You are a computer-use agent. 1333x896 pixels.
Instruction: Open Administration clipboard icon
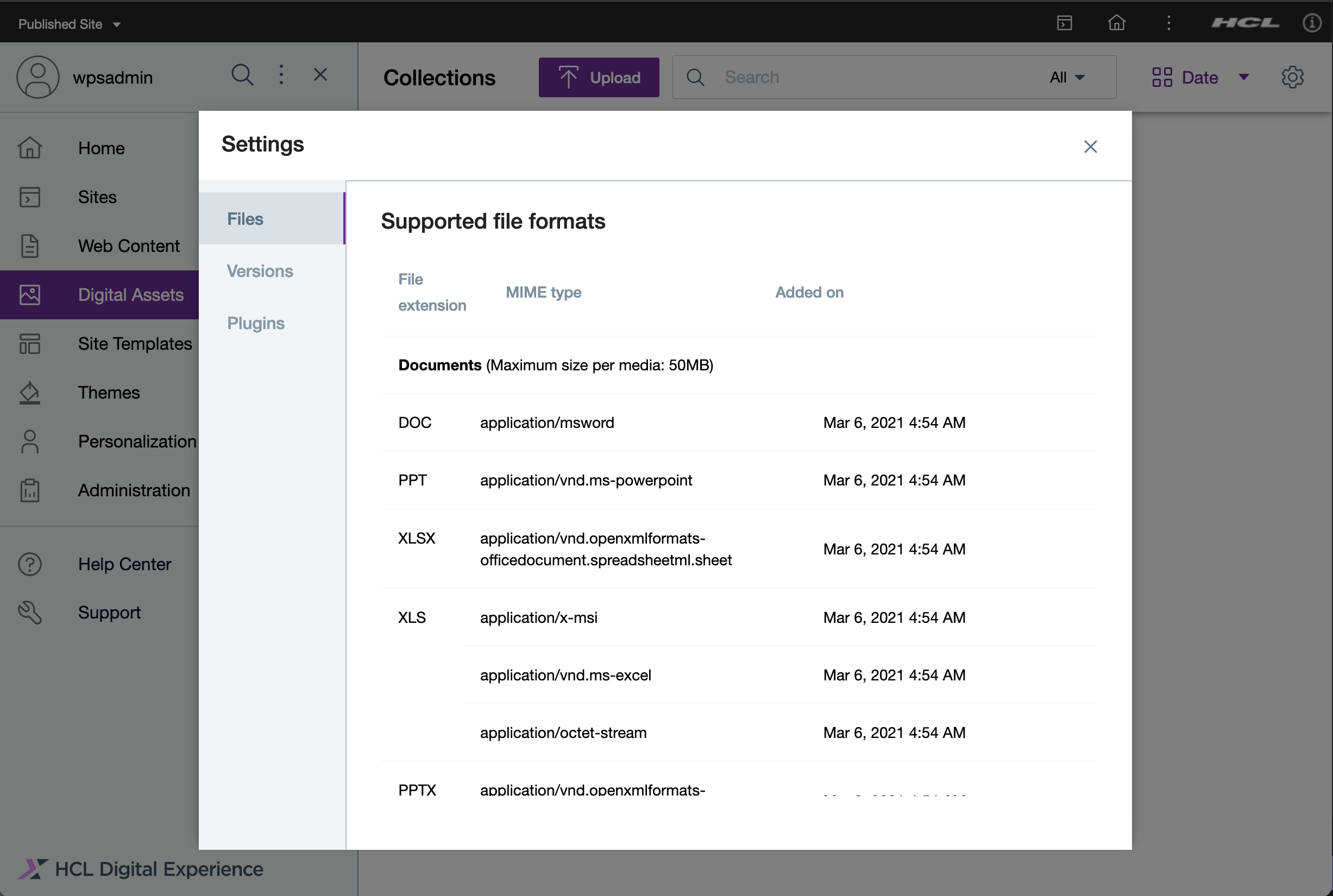(x=30, y=490)
